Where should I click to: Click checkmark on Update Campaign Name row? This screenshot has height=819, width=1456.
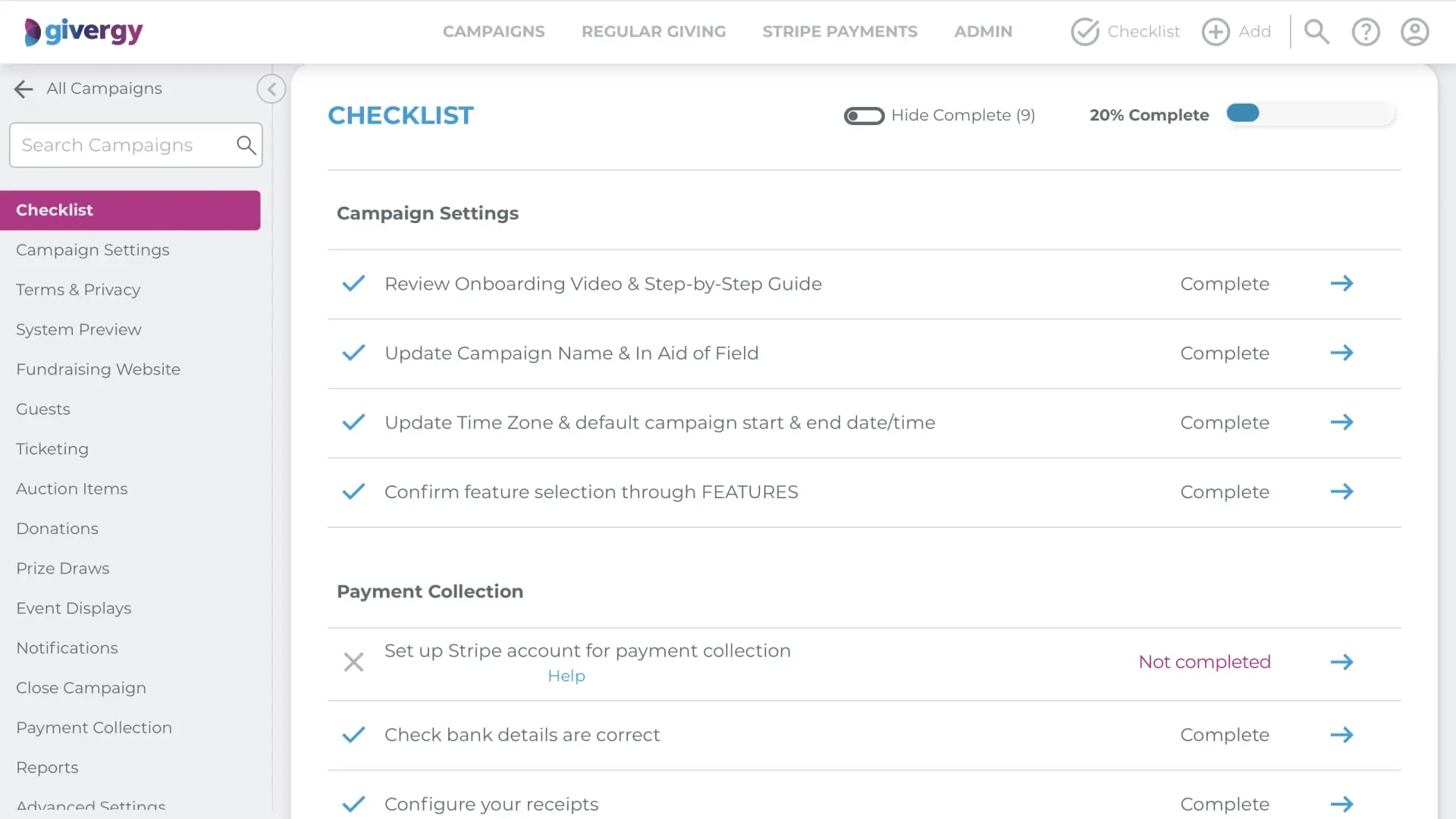pos(353,353)
